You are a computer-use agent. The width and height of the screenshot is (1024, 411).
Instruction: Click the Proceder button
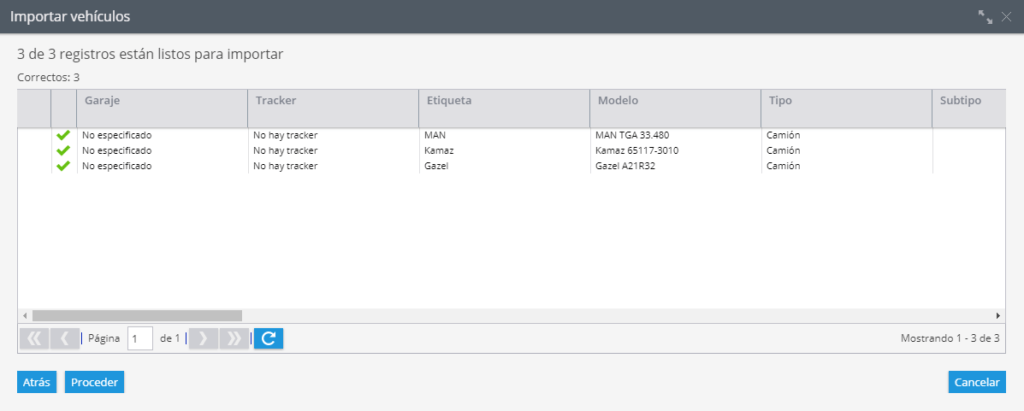[x=94, y=382]
